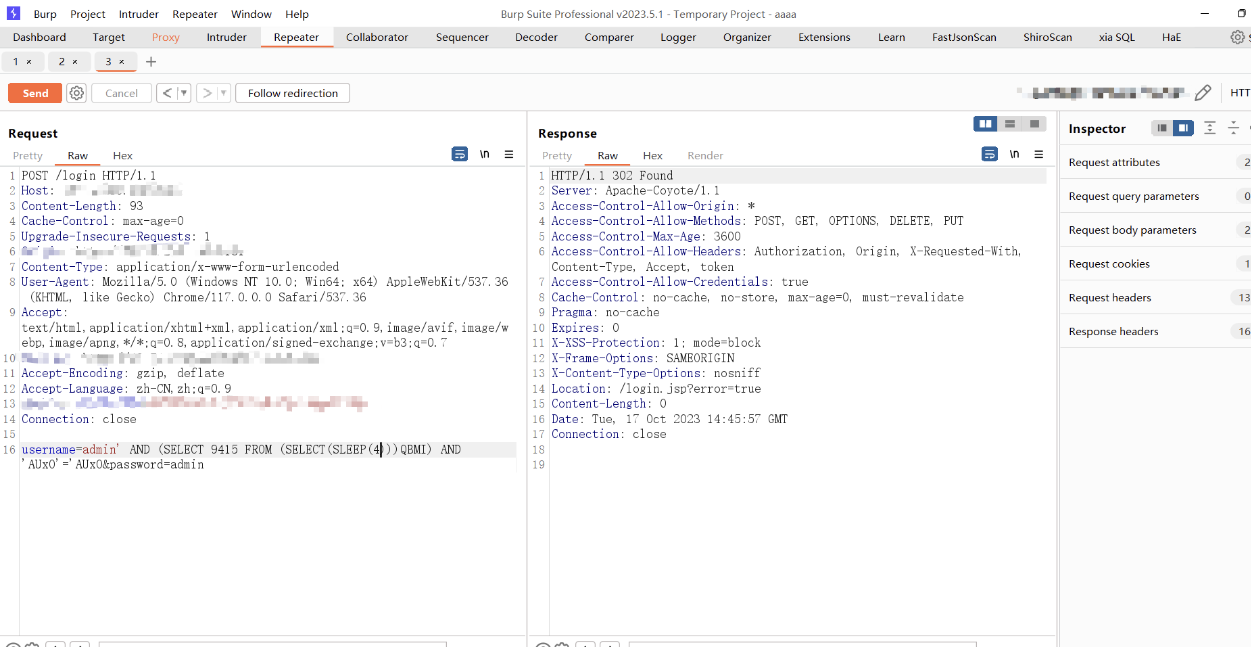
Task: Switch to the Logger tab
Action: [x=678, y=37]
